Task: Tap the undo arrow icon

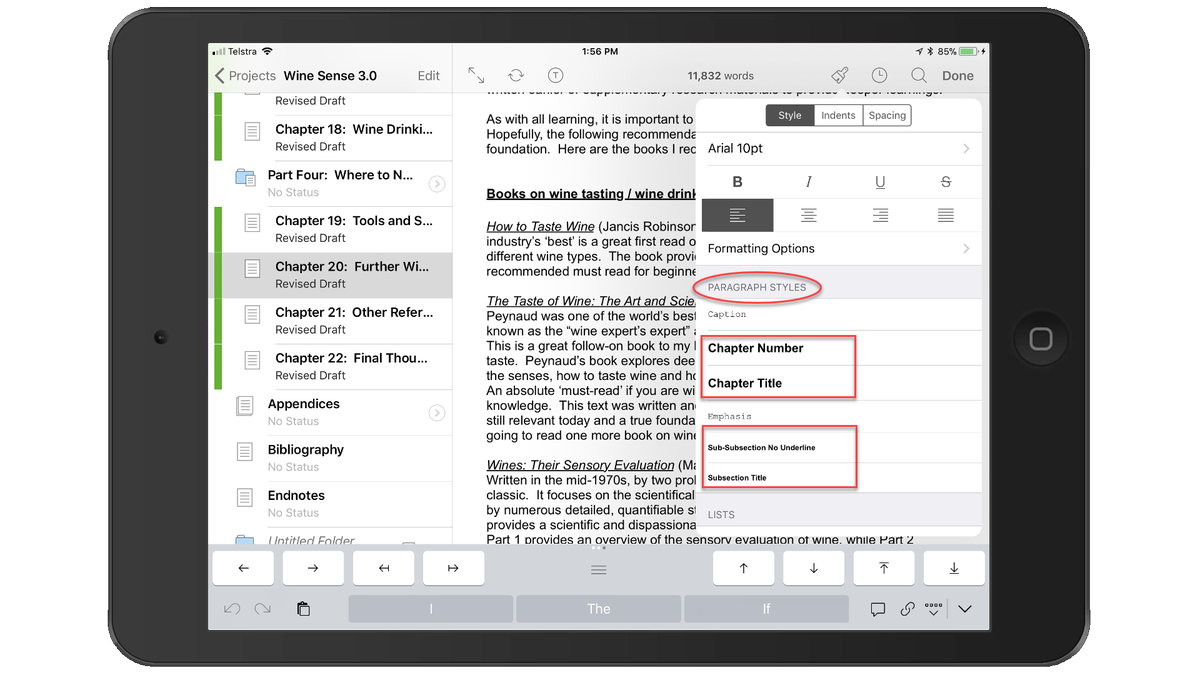Action: [x=232, y=609]
